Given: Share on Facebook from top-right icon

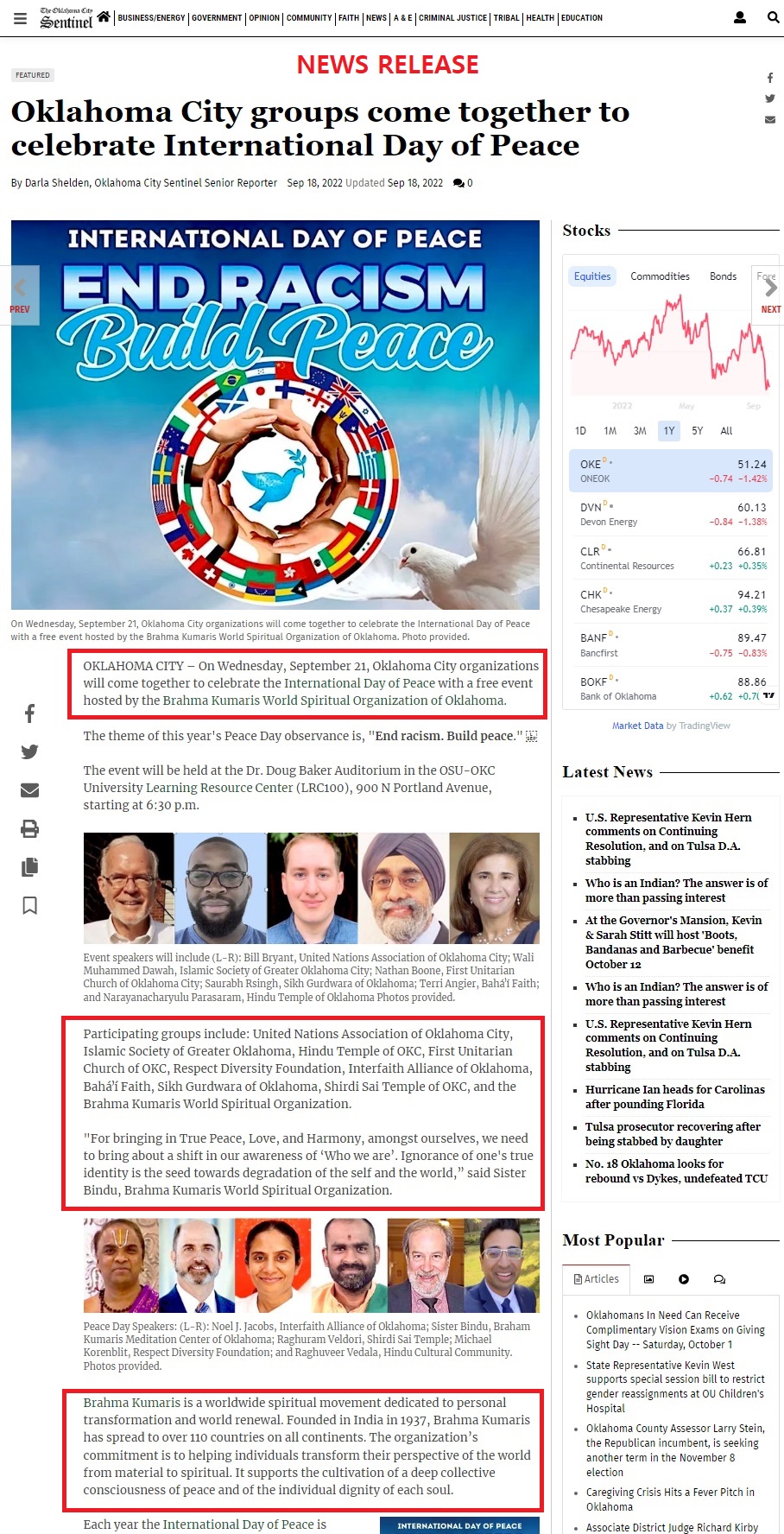Looking at the screenshot, I should [x=770, y=78].
